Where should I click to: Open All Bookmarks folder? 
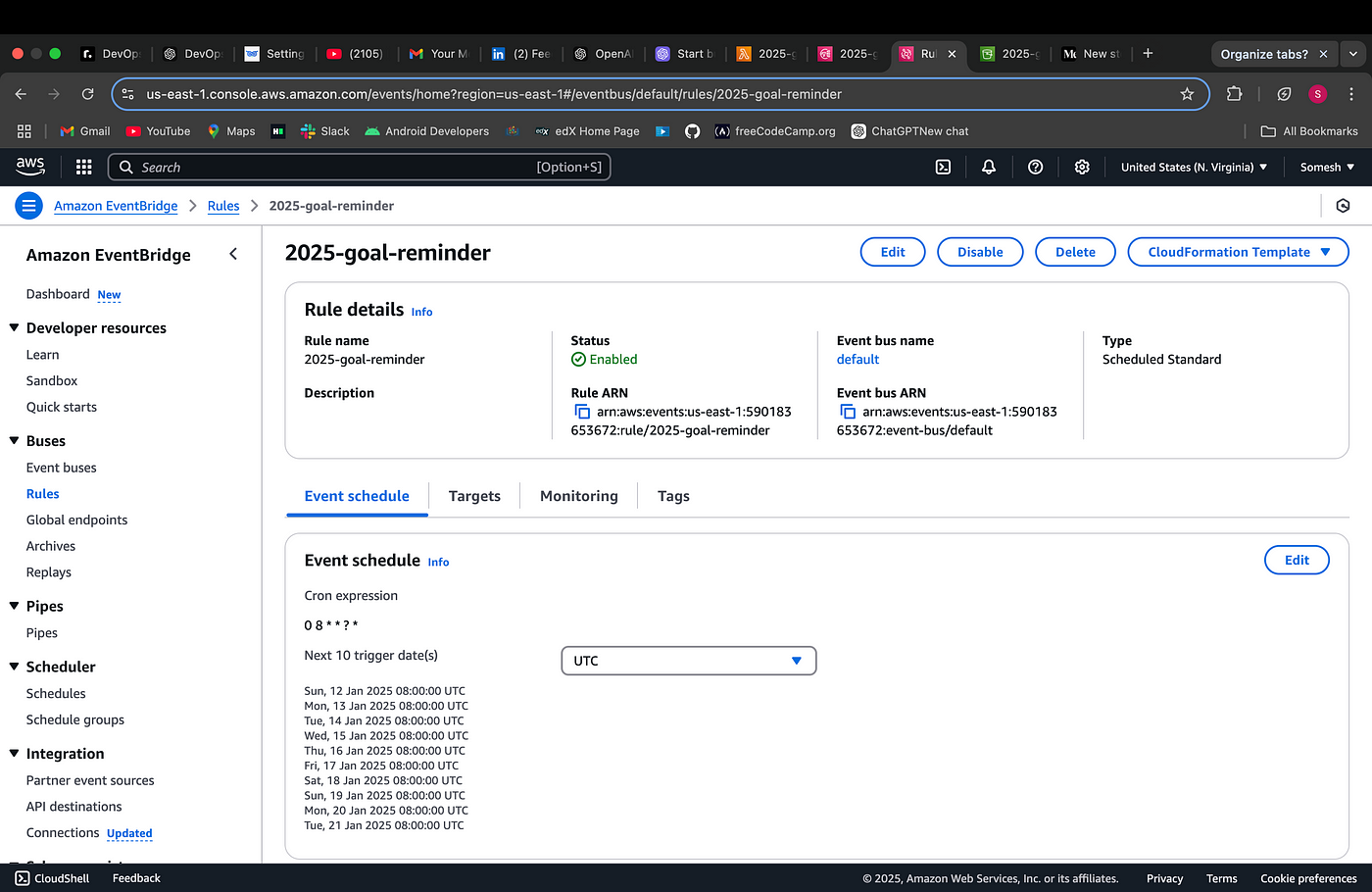[x=1309, y=131]
